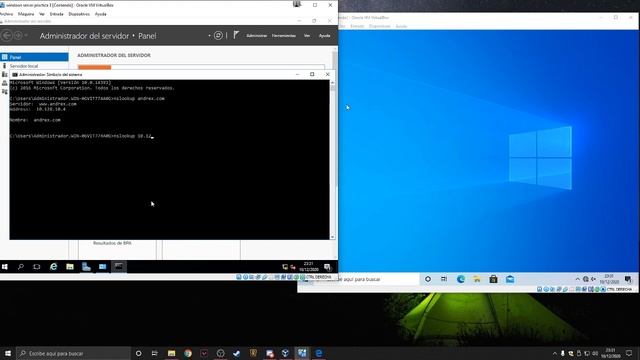Launch Internet Explorer in Server VM taskbar
The image size is (640, 360).
pos(53,267)
